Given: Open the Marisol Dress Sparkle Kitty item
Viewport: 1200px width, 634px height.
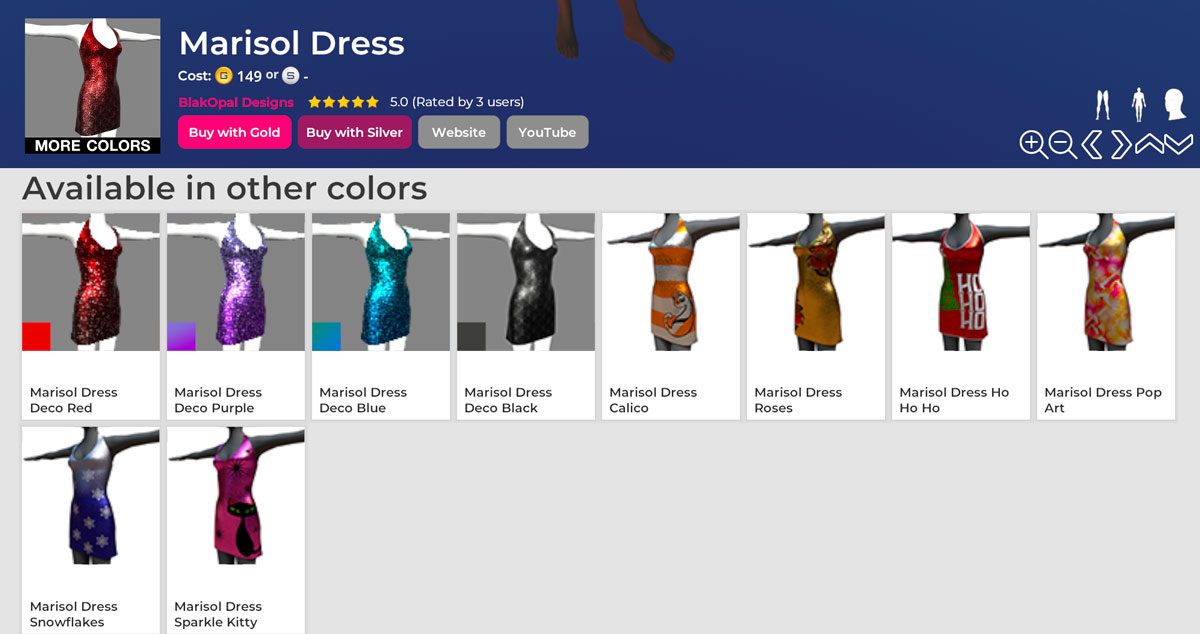Looking at the screenshot, I should pos(235,530).
